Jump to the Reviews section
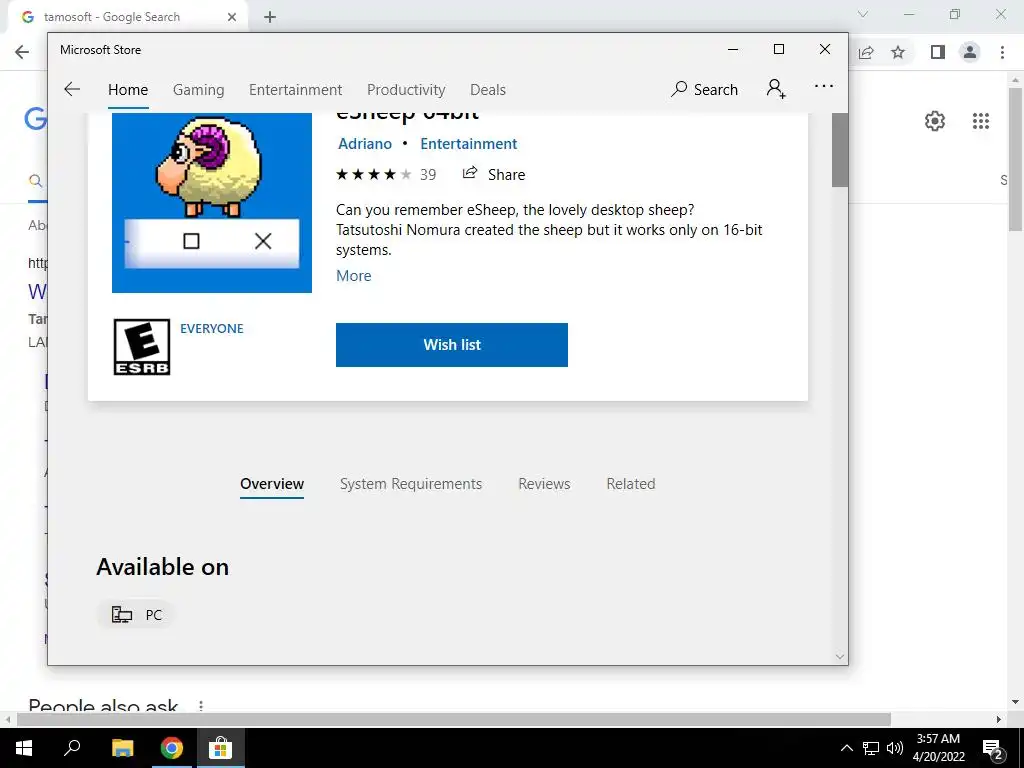 [544, 484]
